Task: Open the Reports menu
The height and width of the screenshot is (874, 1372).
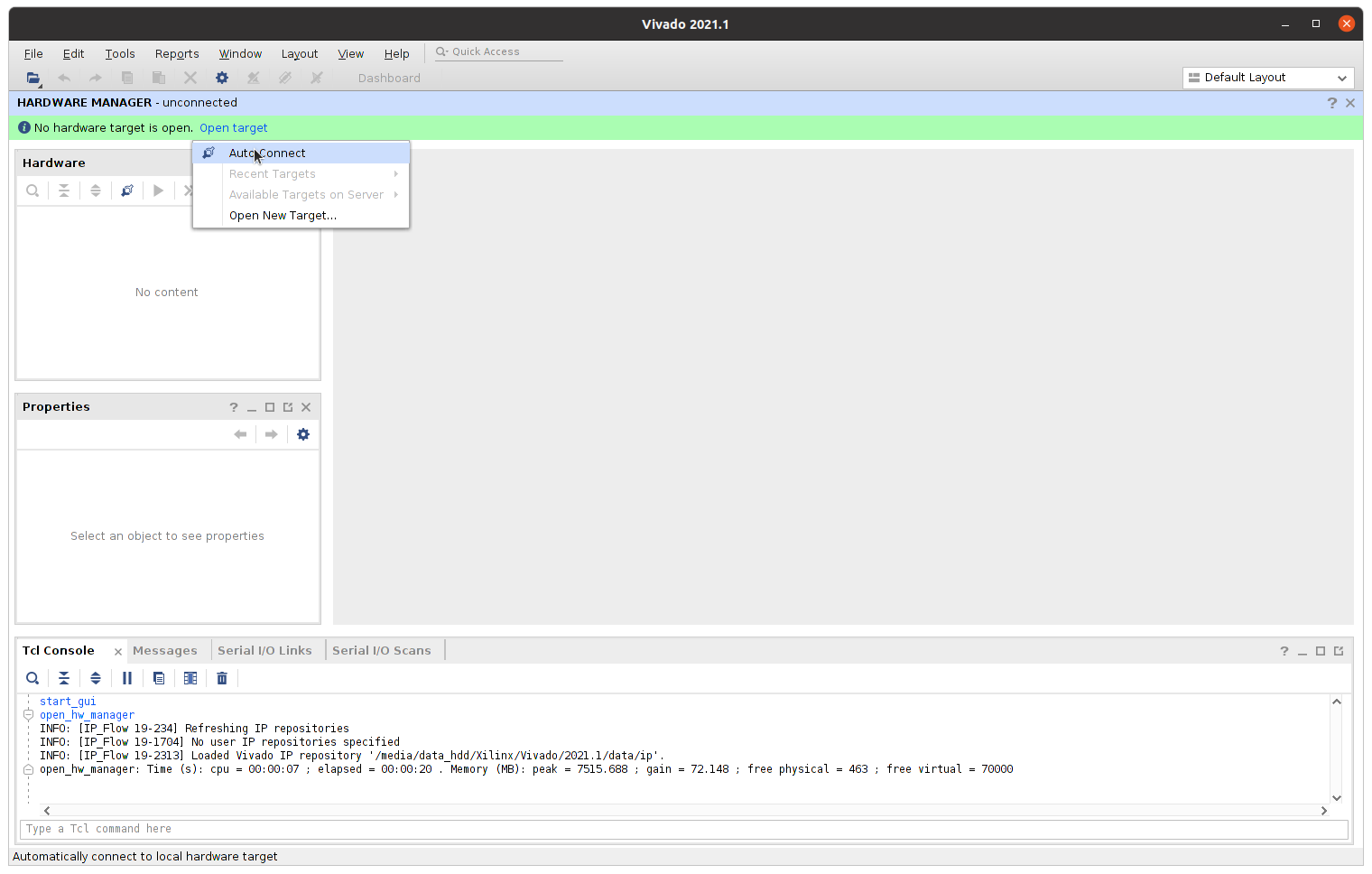Action: [177, 53]
